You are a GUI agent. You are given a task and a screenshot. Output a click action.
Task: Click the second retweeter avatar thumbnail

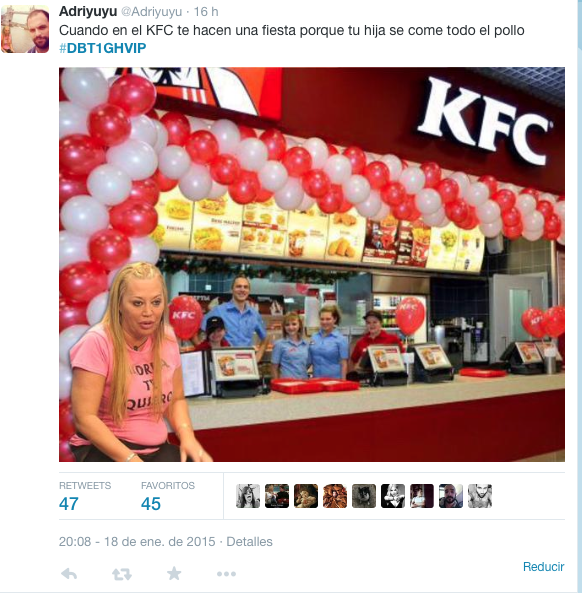coord(277,496)
